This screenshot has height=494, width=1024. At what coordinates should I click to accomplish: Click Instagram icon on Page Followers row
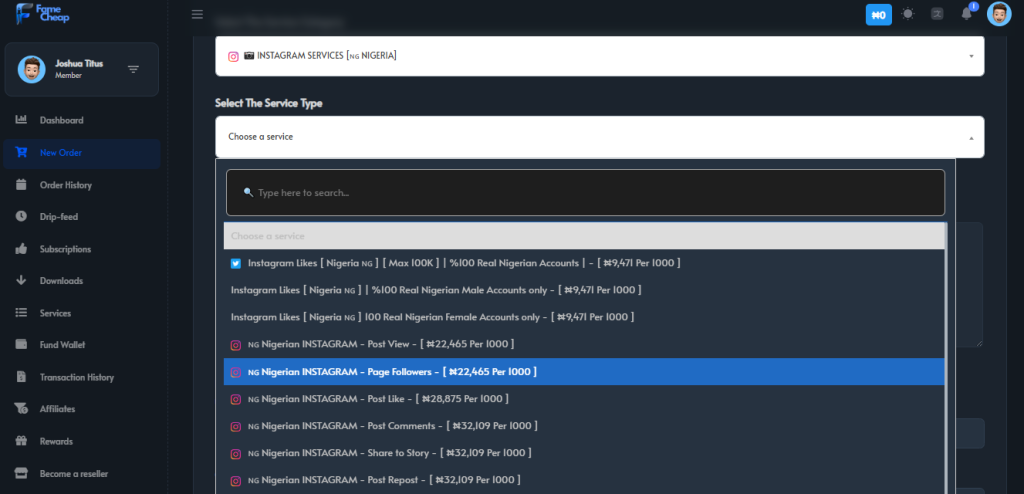tap(236, 372)
